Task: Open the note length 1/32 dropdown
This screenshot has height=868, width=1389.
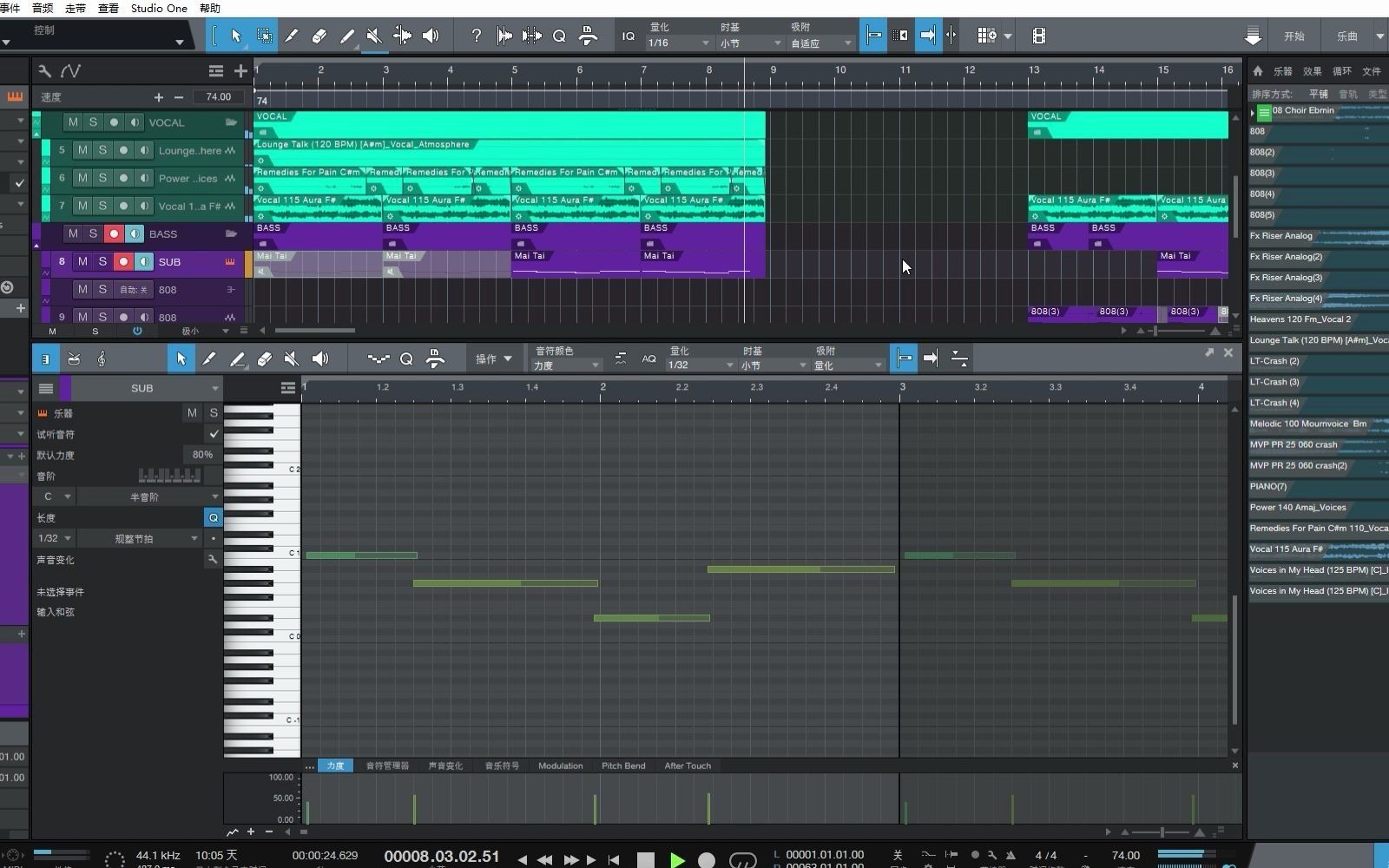Action: 54,538
